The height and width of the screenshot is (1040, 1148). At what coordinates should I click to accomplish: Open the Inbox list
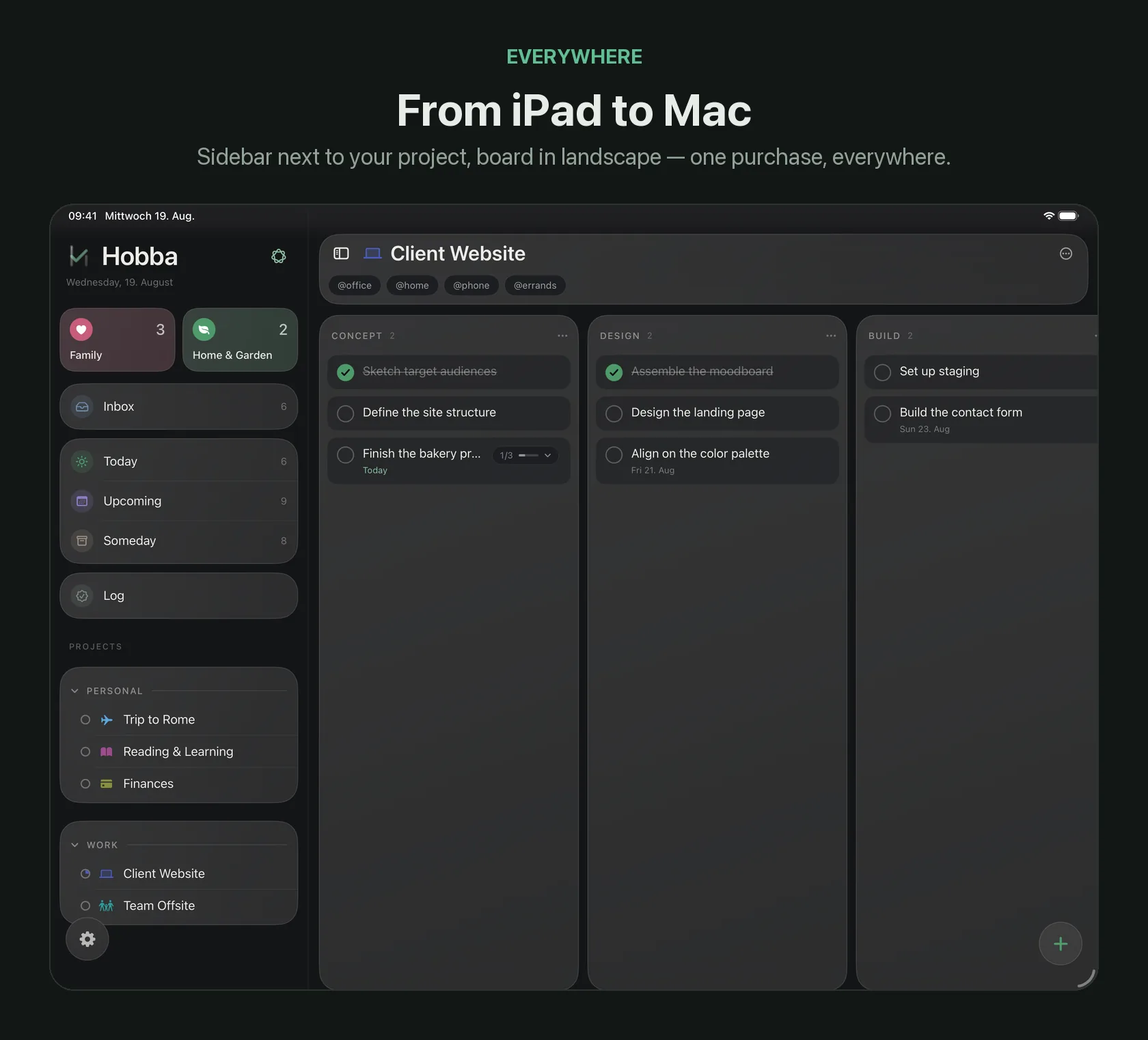pyautogui.click(x=178, y=407)
